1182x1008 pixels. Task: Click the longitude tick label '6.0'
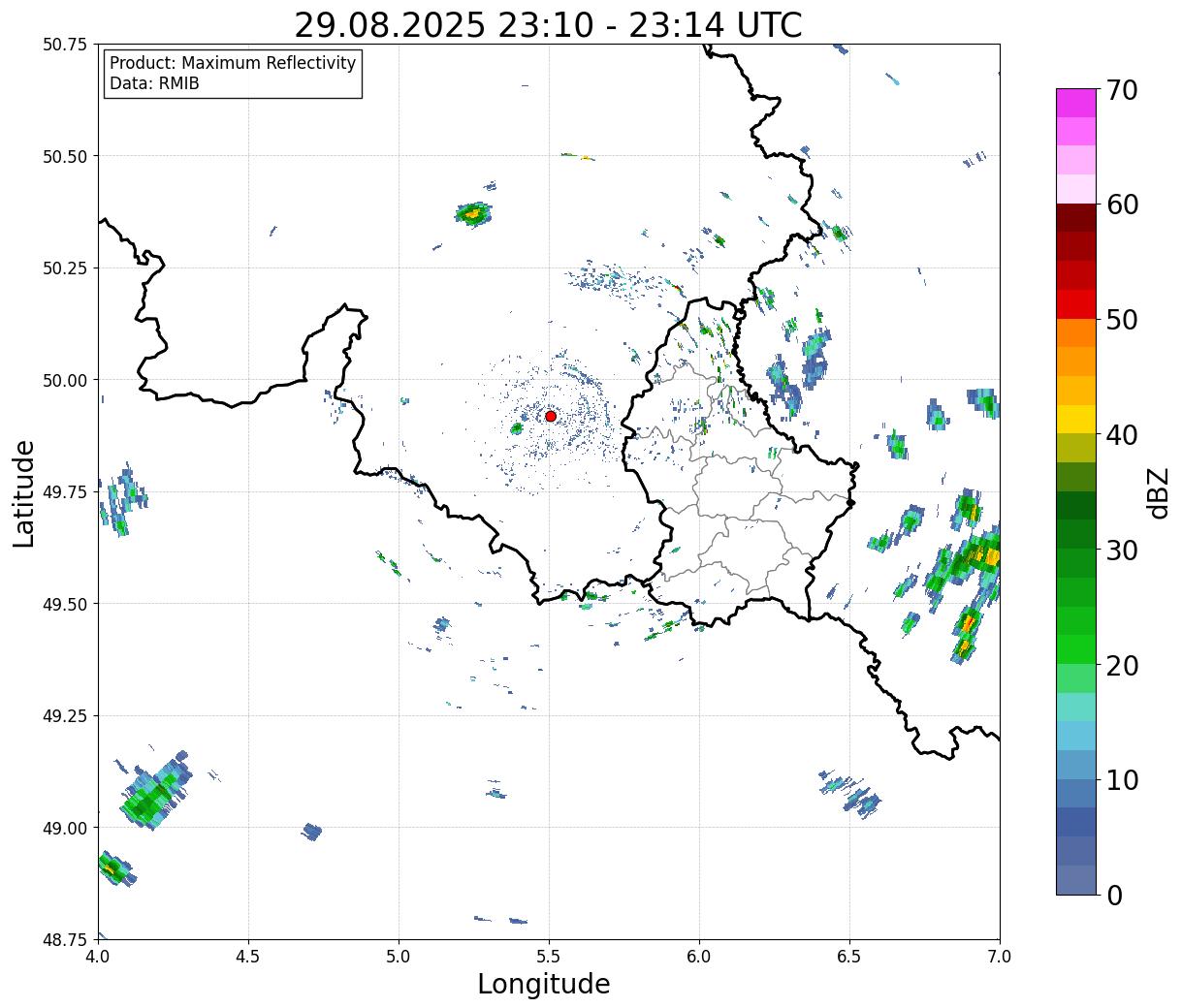click(x=699, y=957)
